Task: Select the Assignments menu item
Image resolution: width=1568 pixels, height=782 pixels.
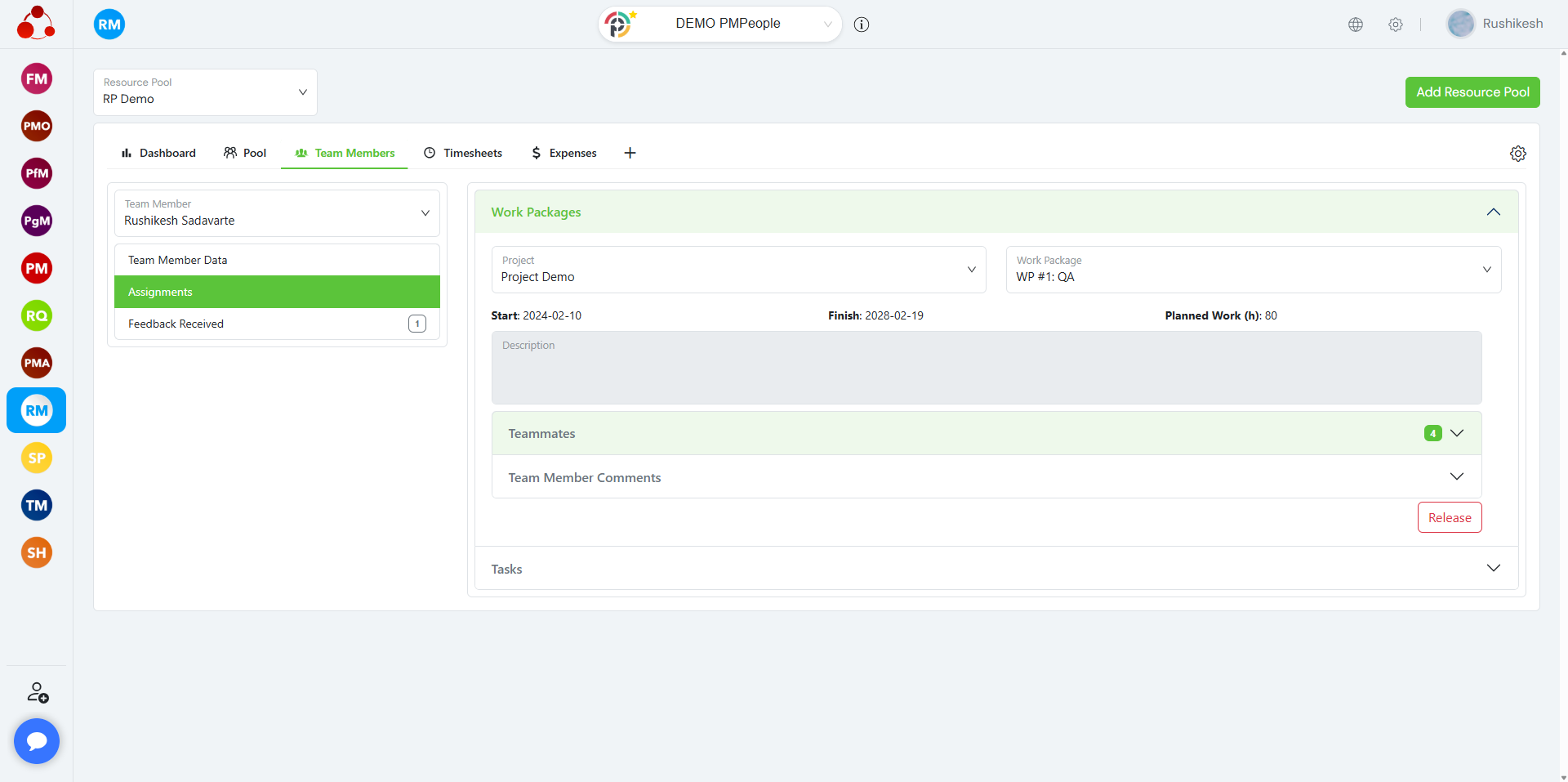Action: [277, 292]
